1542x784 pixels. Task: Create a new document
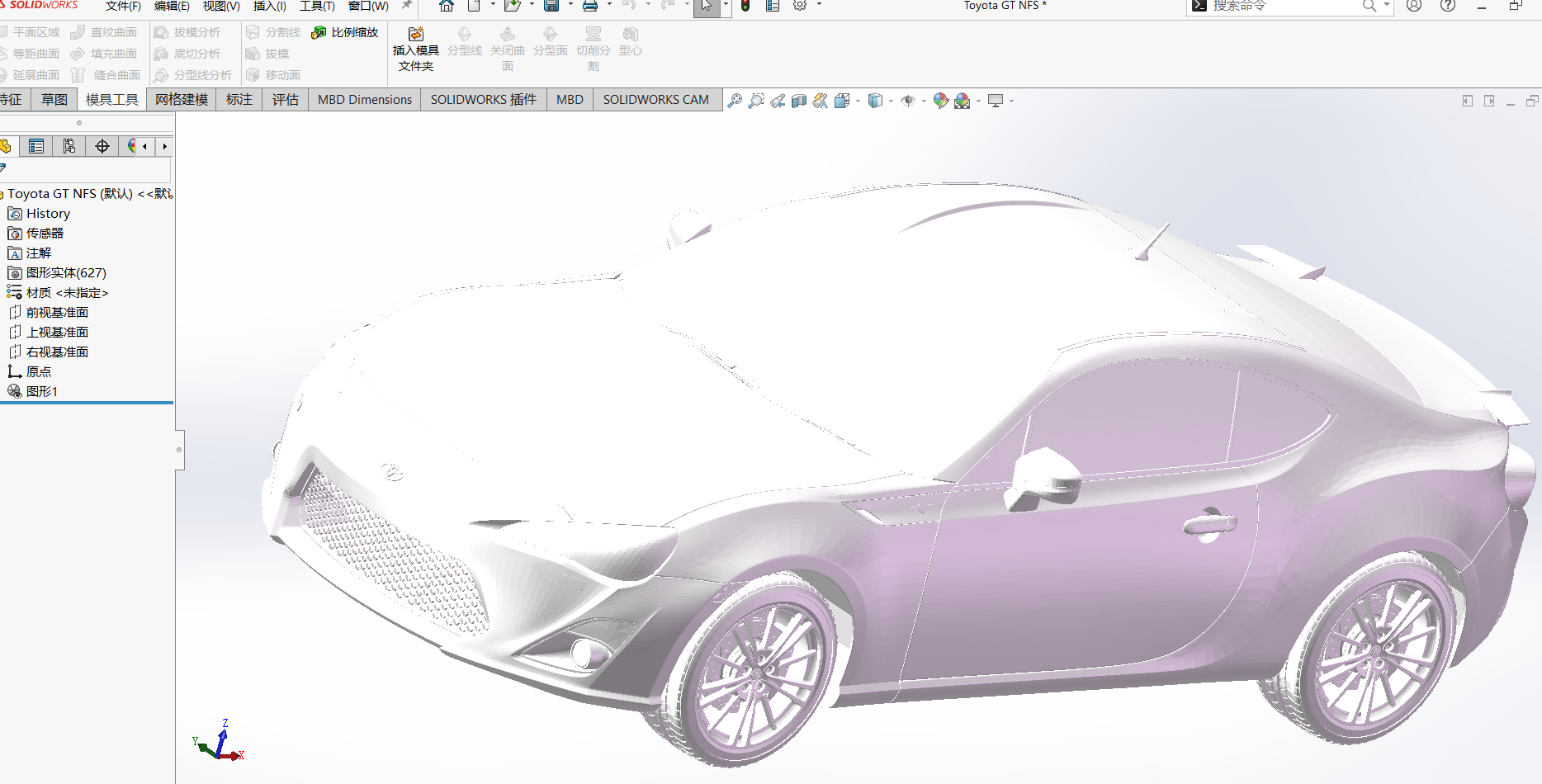[474, 6]
